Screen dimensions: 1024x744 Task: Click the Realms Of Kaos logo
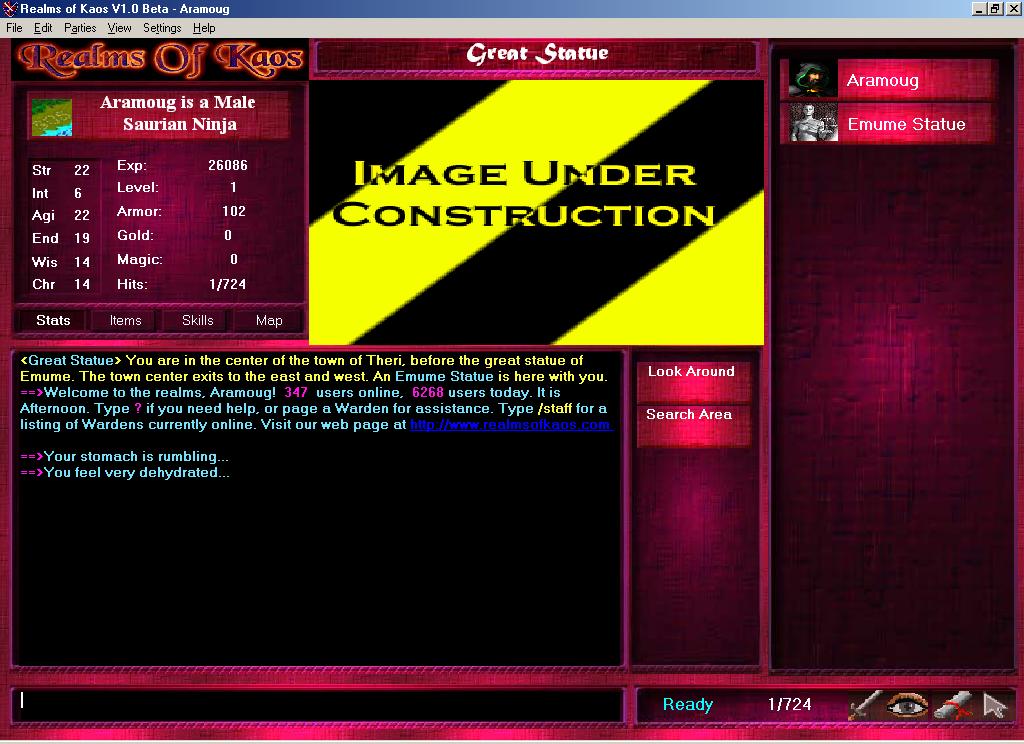pos(161,59)
